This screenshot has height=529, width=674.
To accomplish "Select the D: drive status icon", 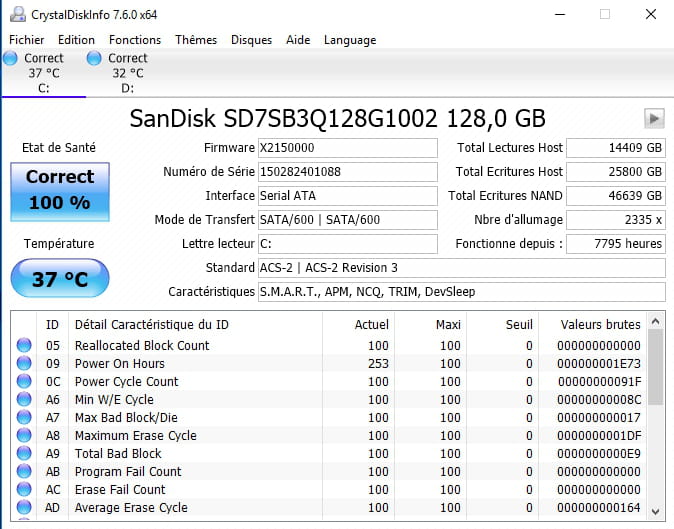I will coord(94,58).
